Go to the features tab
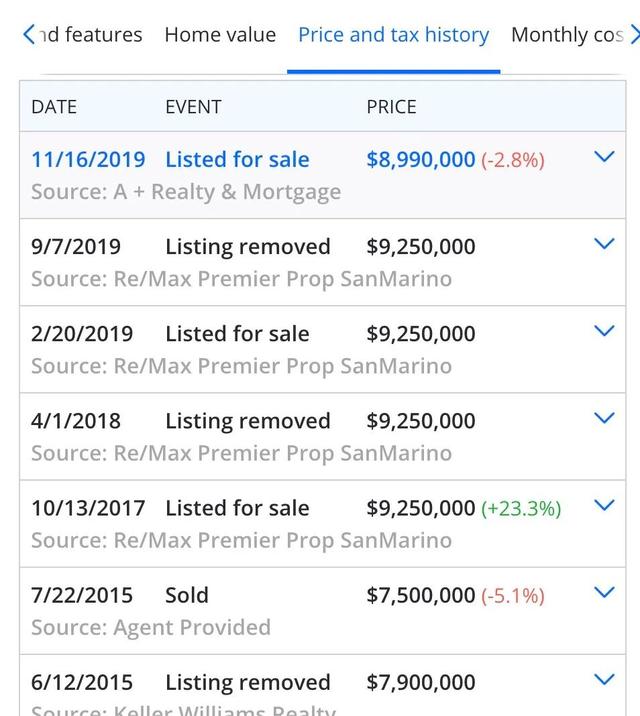The width and height of the screenshot is (640, 716). tap(91, 35)
